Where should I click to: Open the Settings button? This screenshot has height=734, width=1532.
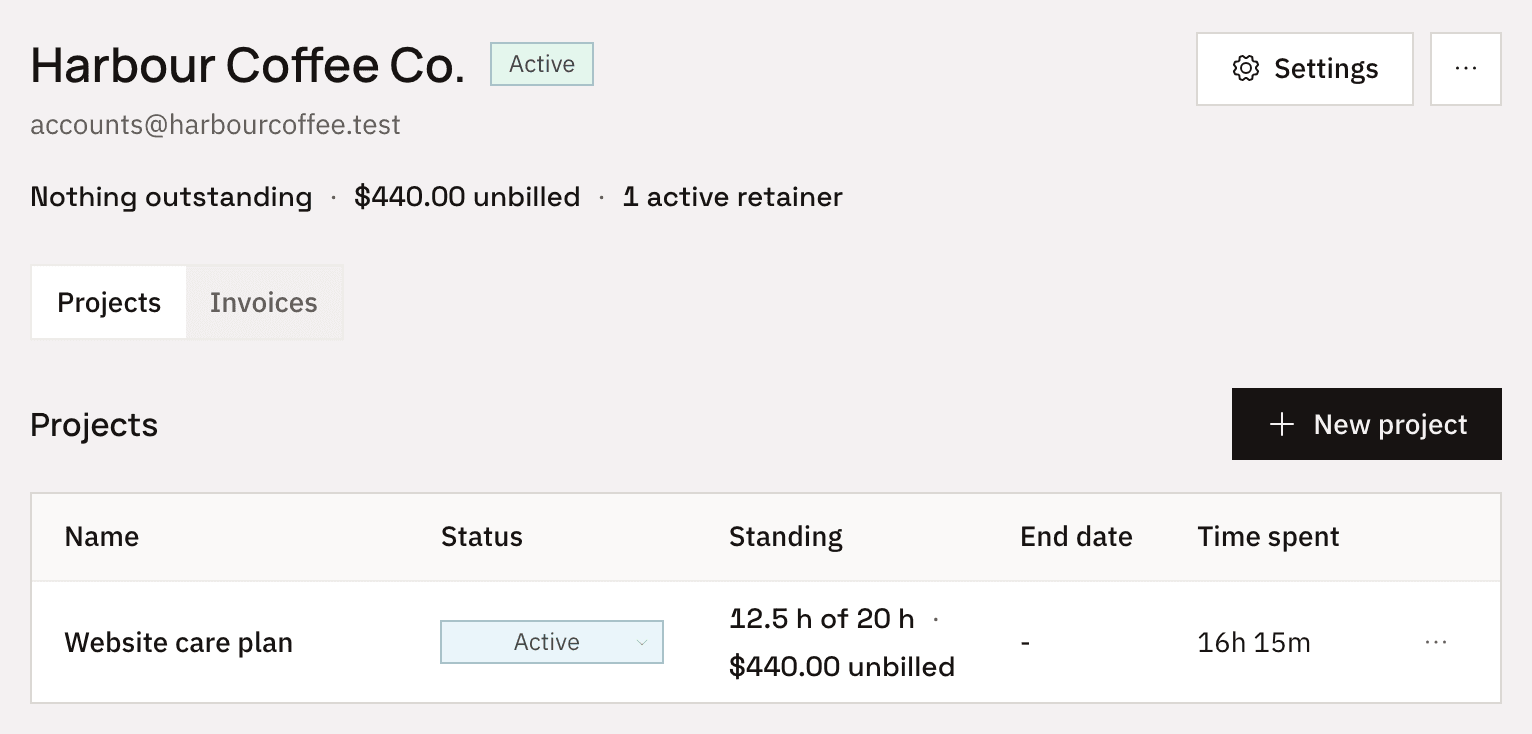click(1305, 69)
